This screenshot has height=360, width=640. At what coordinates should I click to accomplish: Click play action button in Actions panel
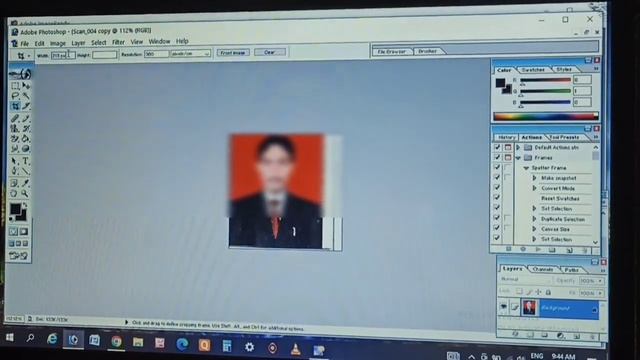pos(538,249)
